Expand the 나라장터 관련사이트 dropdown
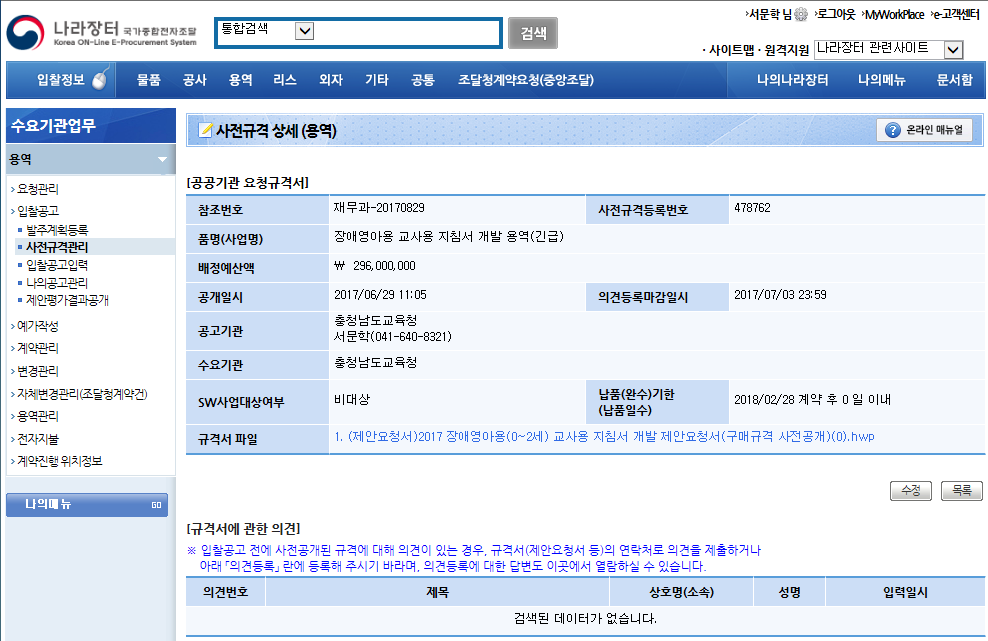988x641 pixels. click(x=953, y=49)
